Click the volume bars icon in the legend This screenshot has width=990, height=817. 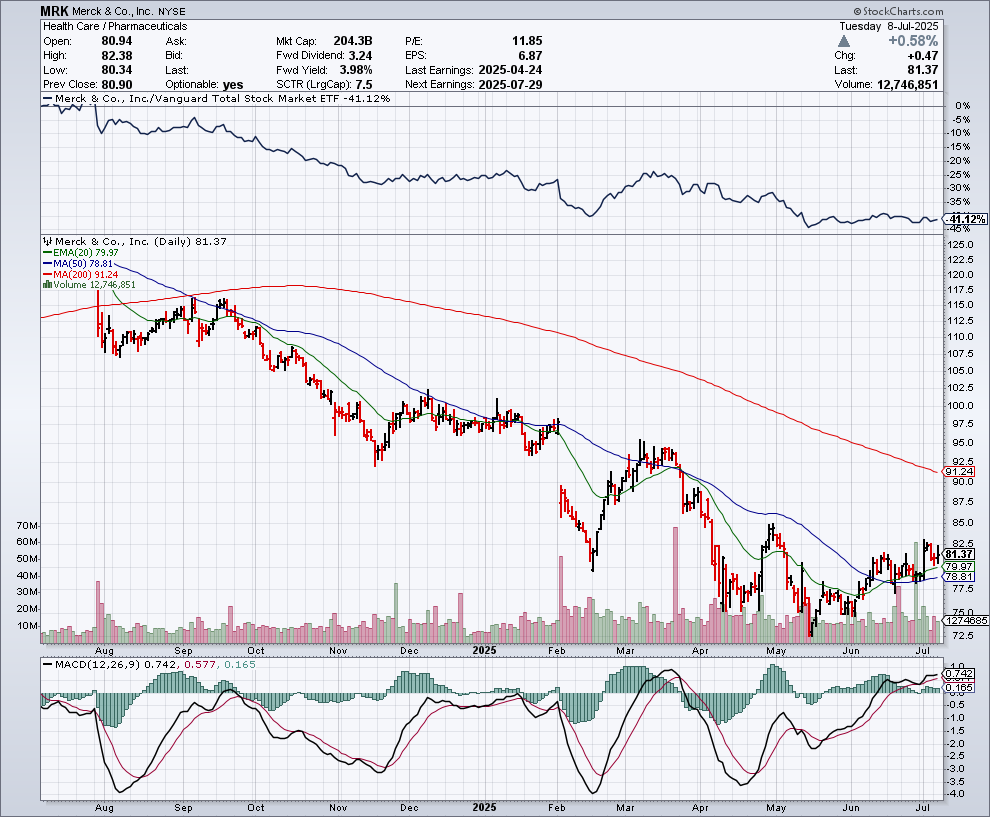47,285
